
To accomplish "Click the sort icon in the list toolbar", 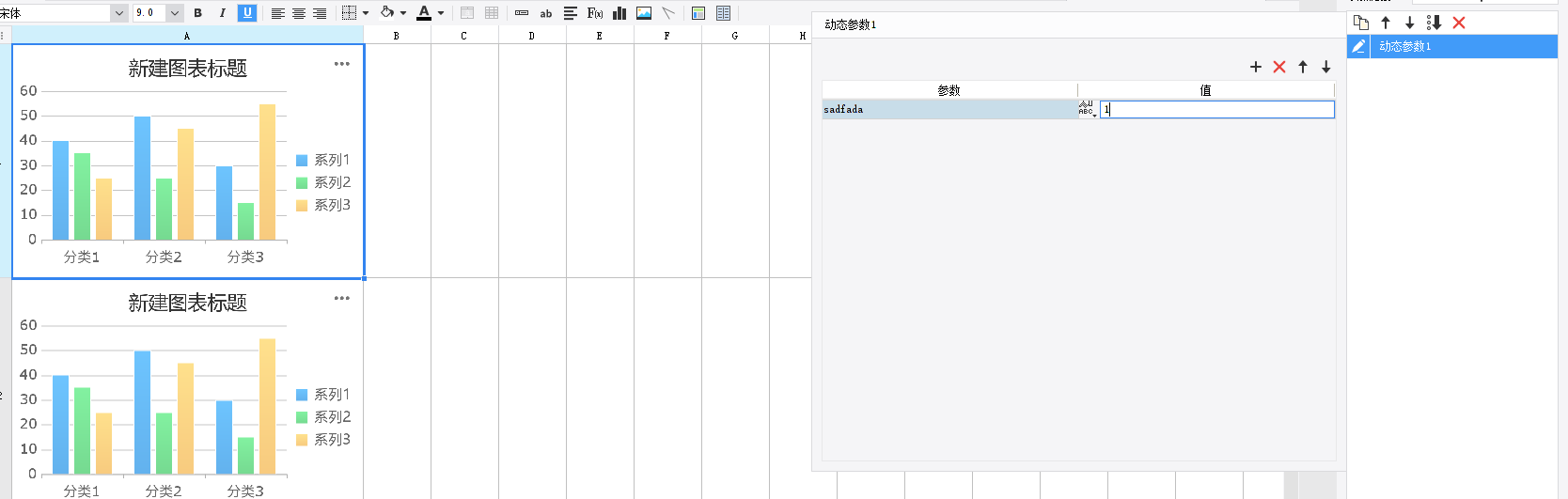I will pos(1434,23).
